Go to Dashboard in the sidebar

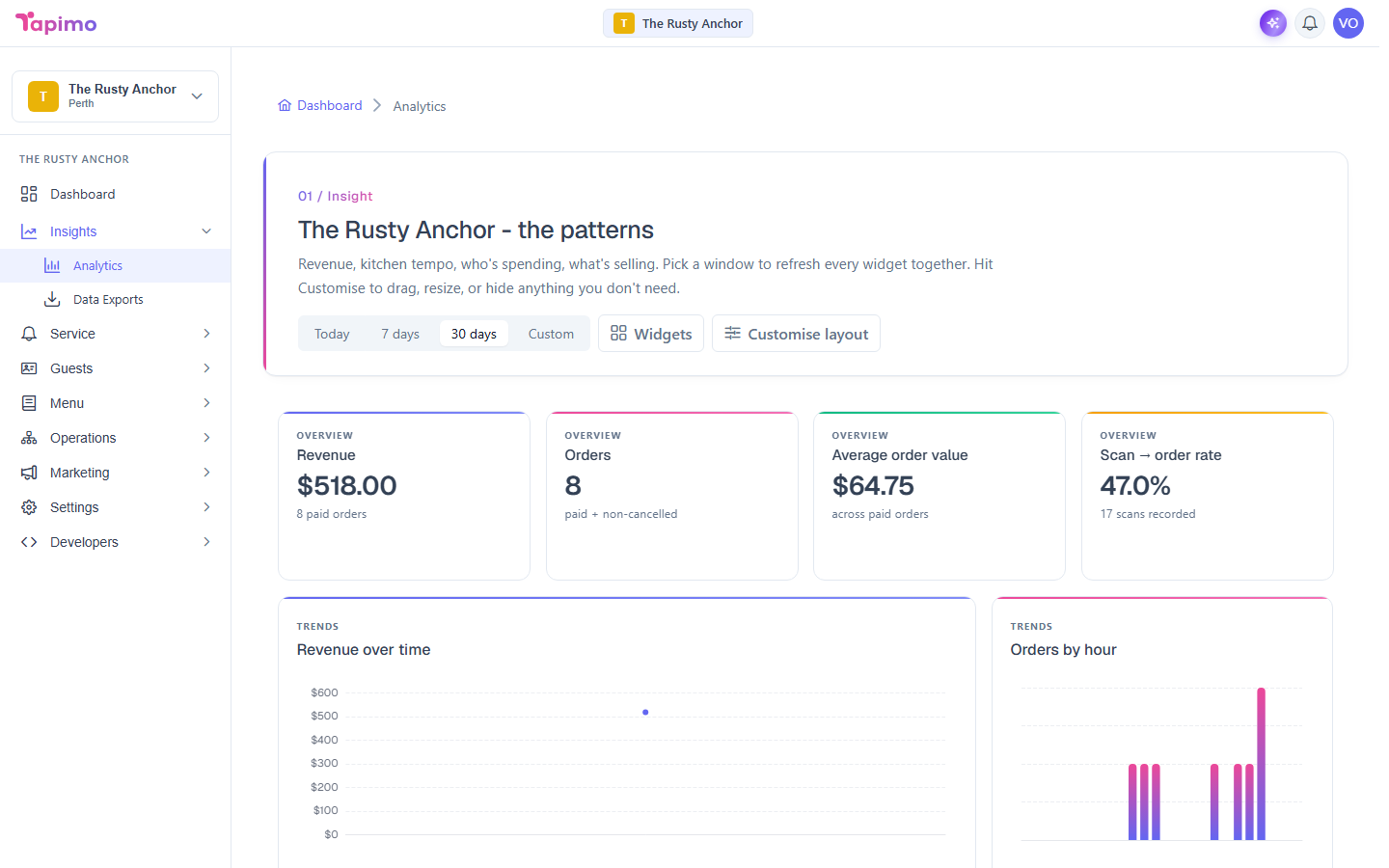(x=115, y=194)
